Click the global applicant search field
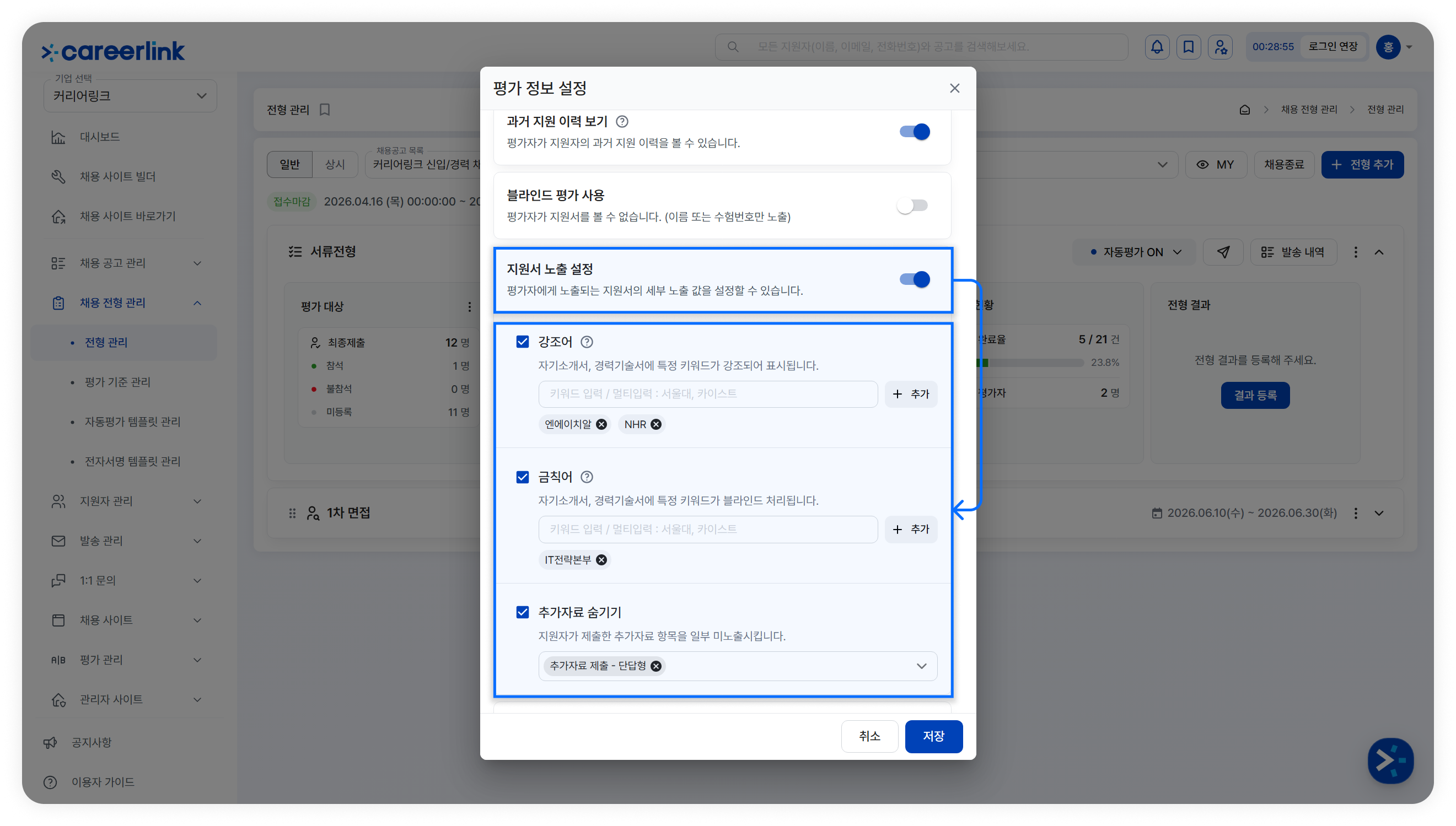Viewport: 1456px width, 826px height. tap(921, 46)
